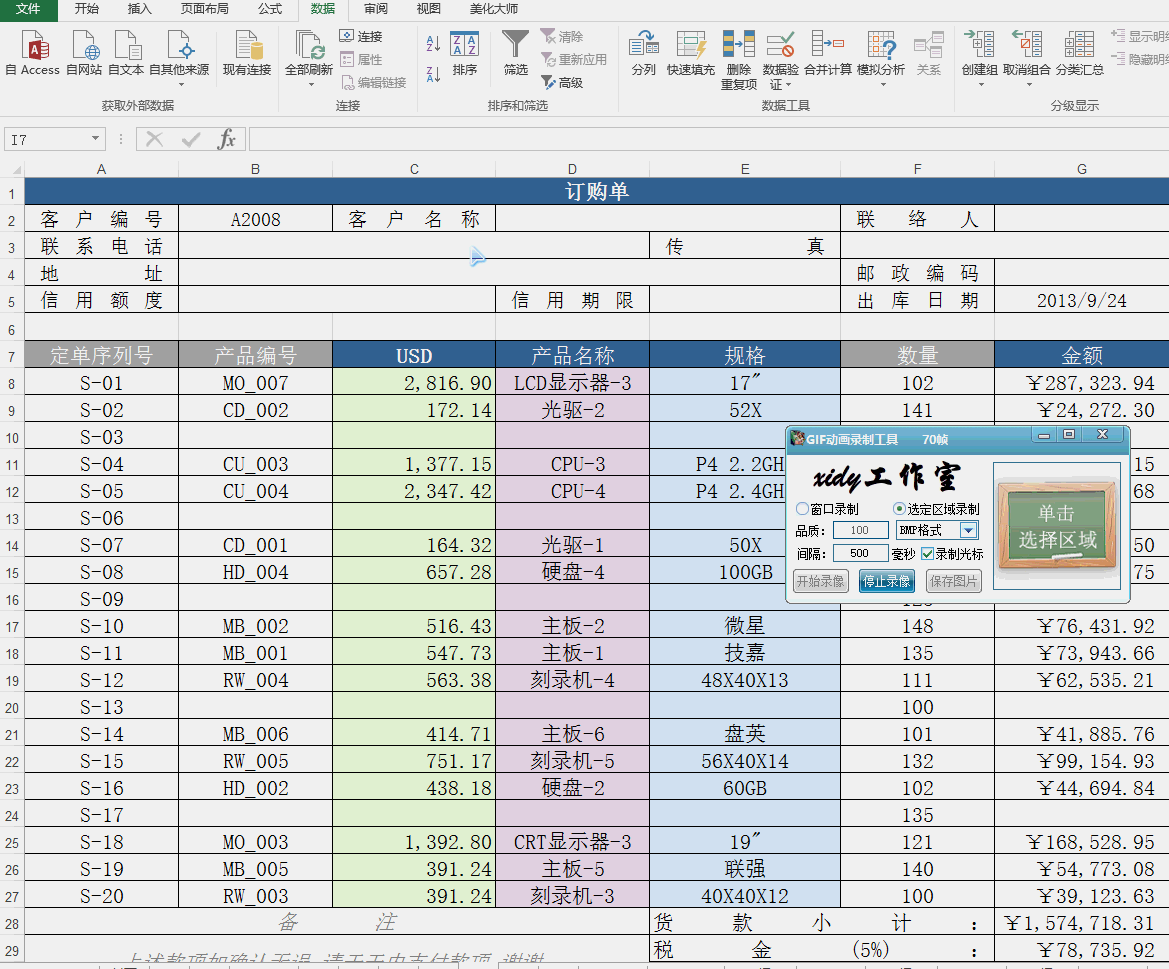Click Reapply filter (重新应用)
The height and width of the screenshot is (969, 1169).
(573, 59)
